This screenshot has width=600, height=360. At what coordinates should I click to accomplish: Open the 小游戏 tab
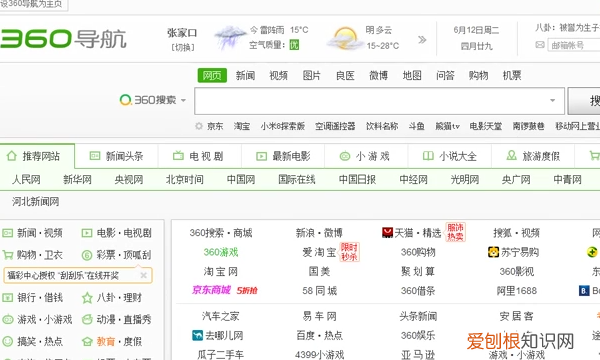point(366,156)
